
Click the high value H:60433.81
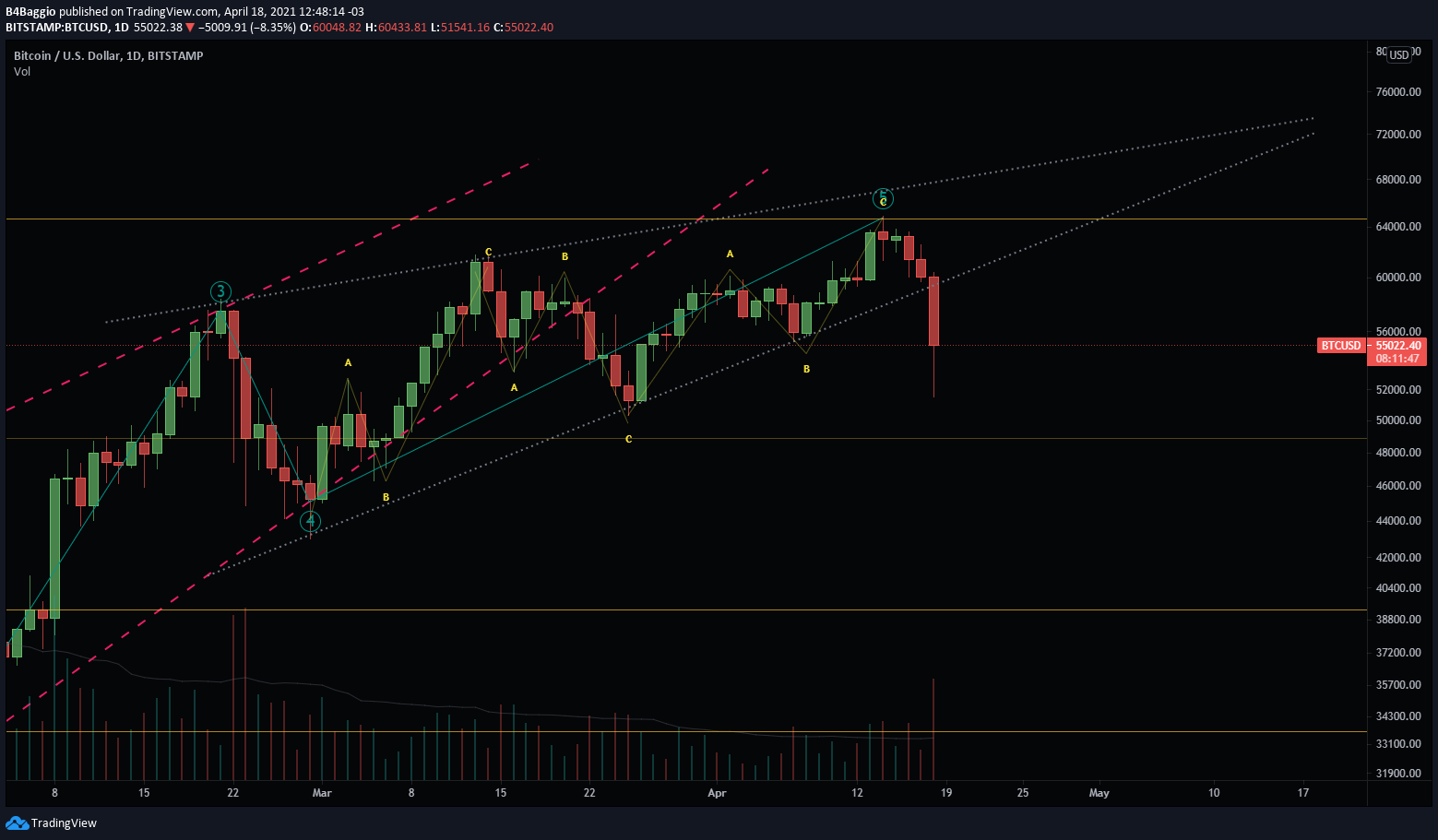coord(397,28)
